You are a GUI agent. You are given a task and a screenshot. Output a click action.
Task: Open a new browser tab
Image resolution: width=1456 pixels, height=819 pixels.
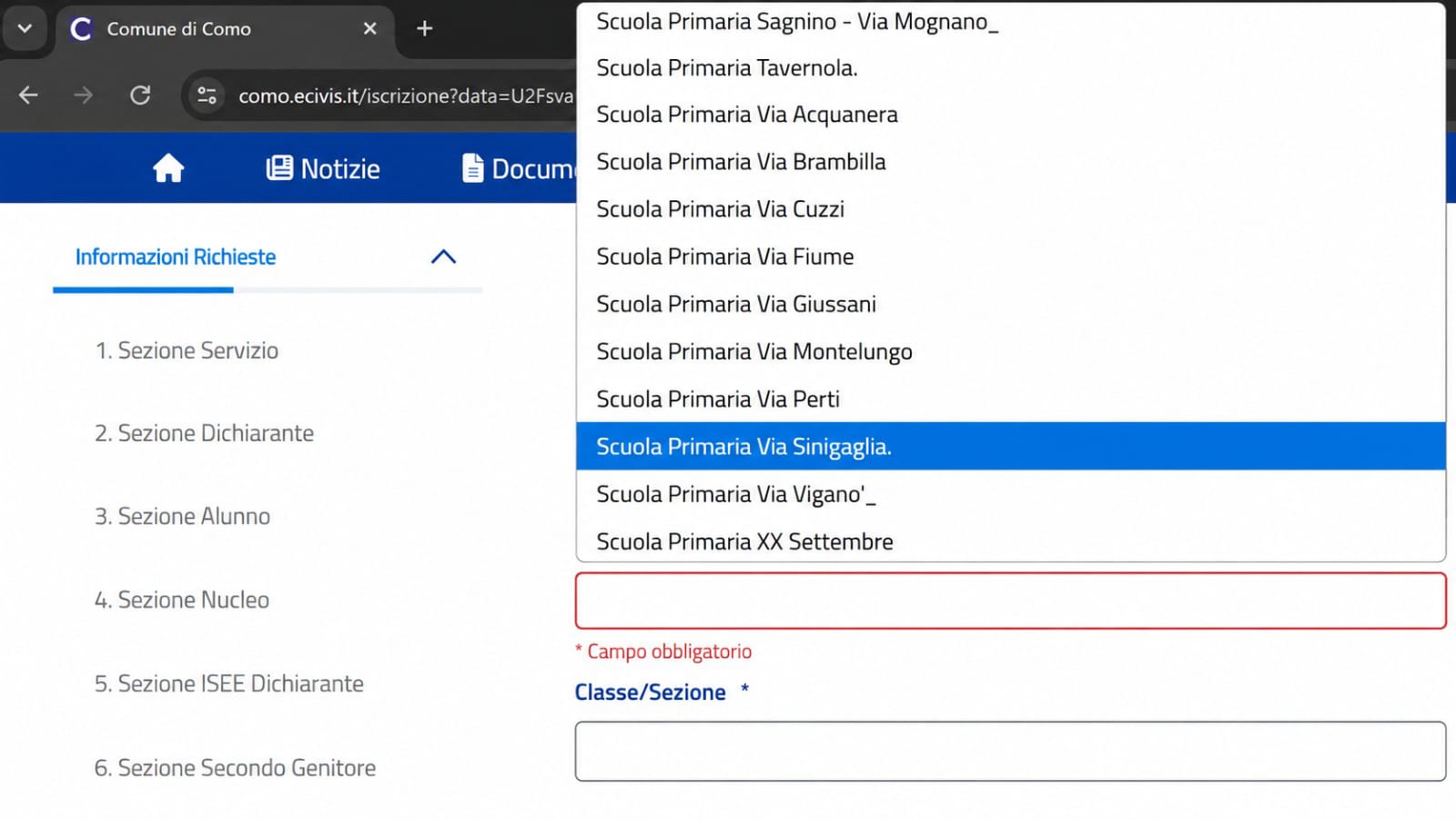[424, 28]
